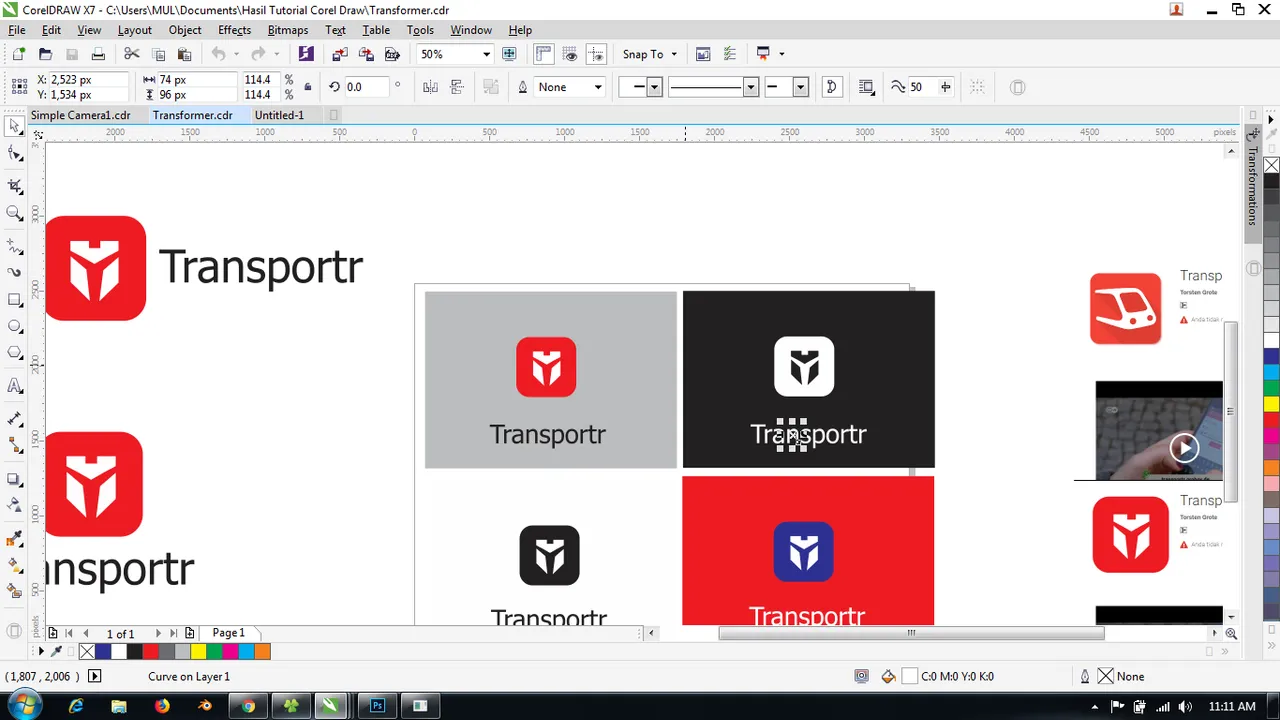This screenshot has height=720, width=1280.
Task: Pick the red swatch in document palette
Action: (x=150, y=652)
